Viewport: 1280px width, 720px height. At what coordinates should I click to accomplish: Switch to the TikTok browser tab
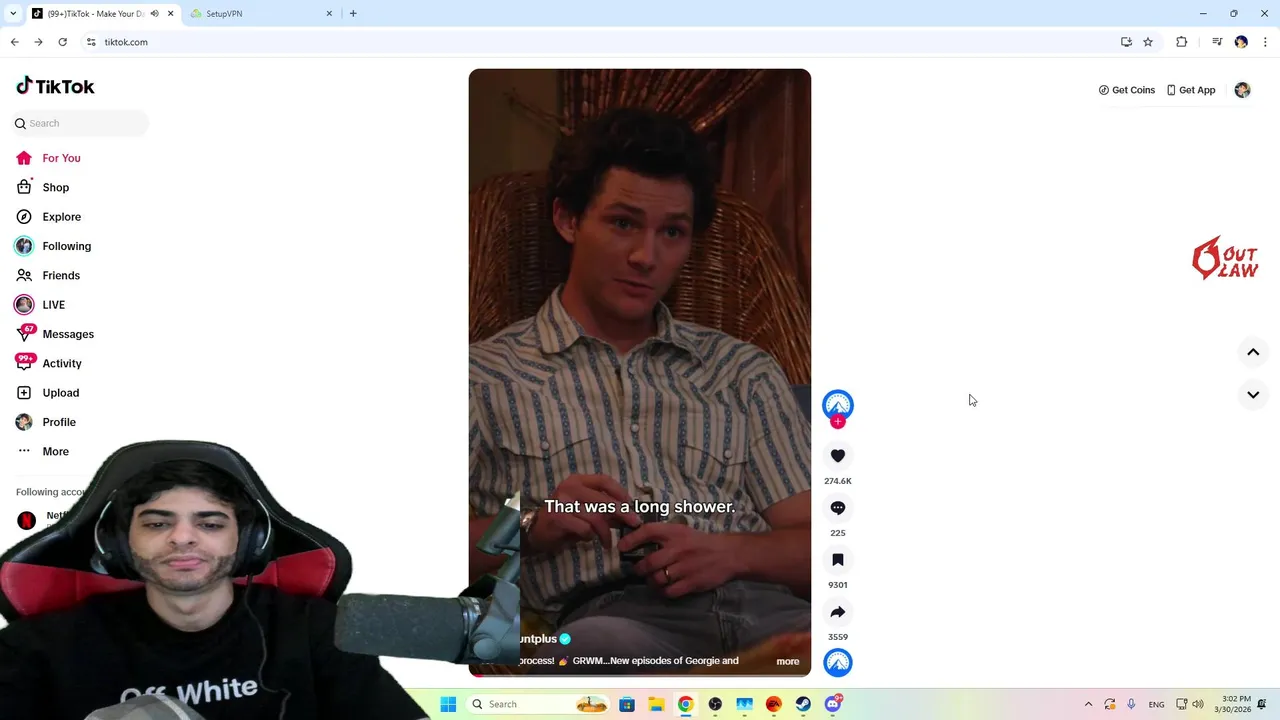point(95,14)
